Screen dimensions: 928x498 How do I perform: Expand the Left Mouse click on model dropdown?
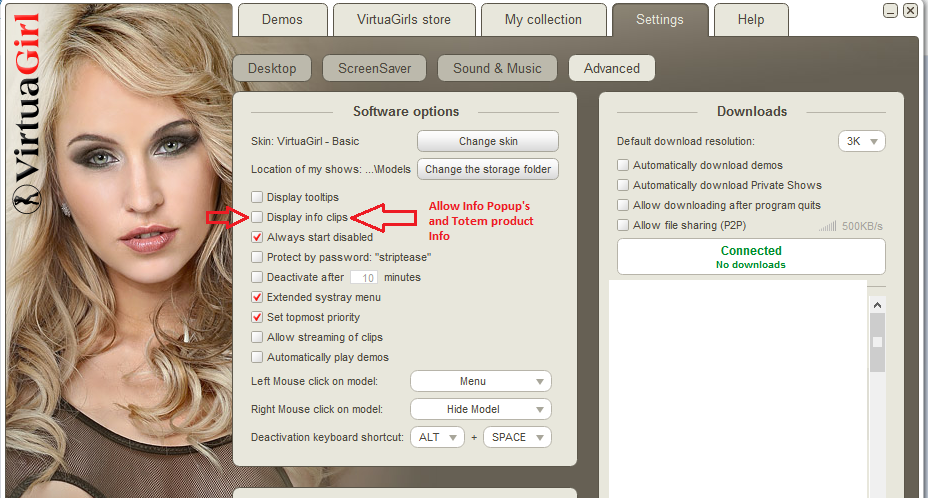481,381
